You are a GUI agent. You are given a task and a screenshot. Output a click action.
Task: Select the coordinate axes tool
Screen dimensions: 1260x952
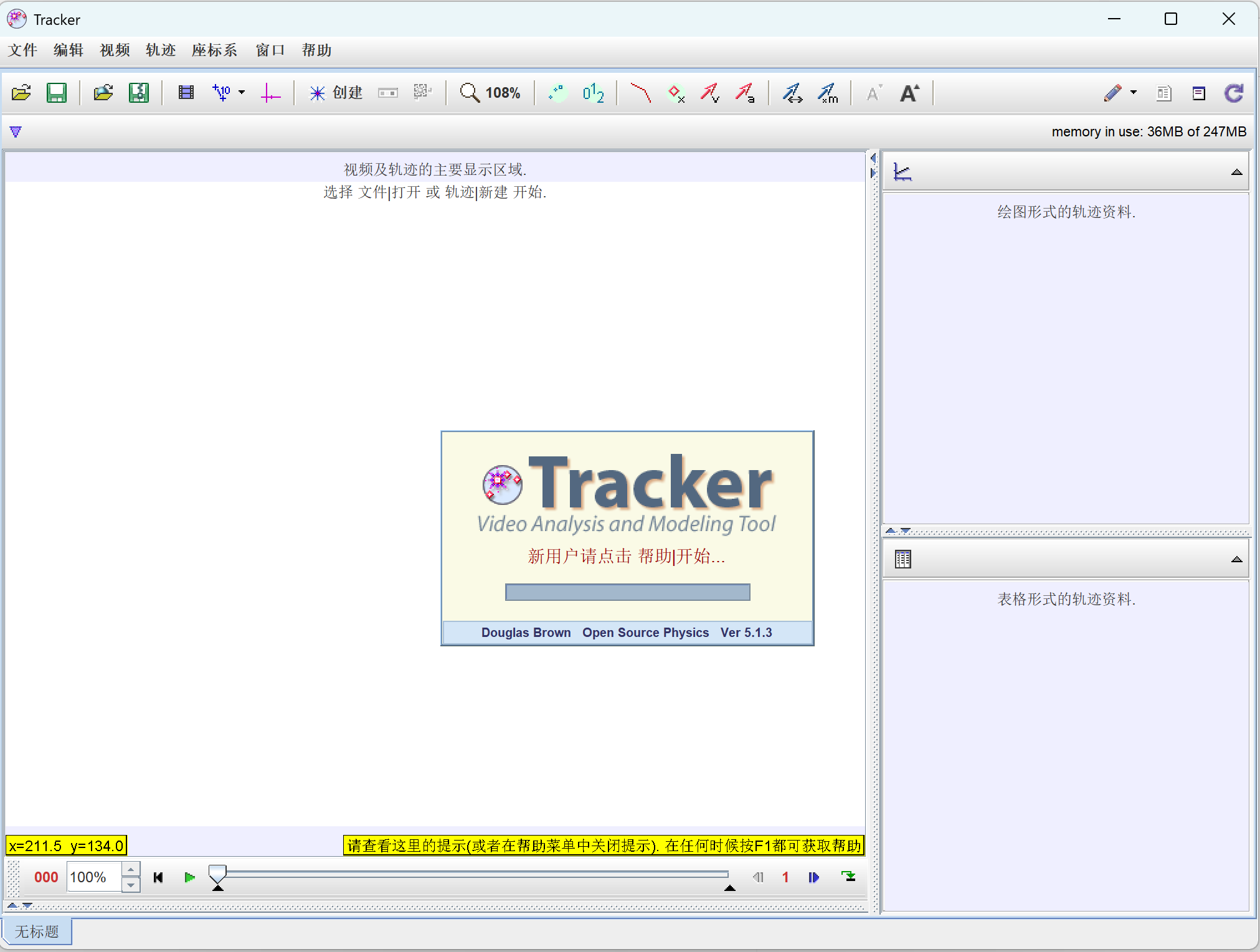270,92
